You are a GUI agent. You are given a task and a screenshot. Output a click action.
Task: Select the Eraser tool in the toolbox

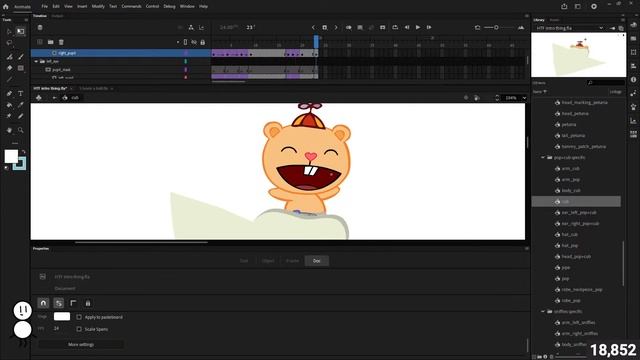tap(9, 68)
